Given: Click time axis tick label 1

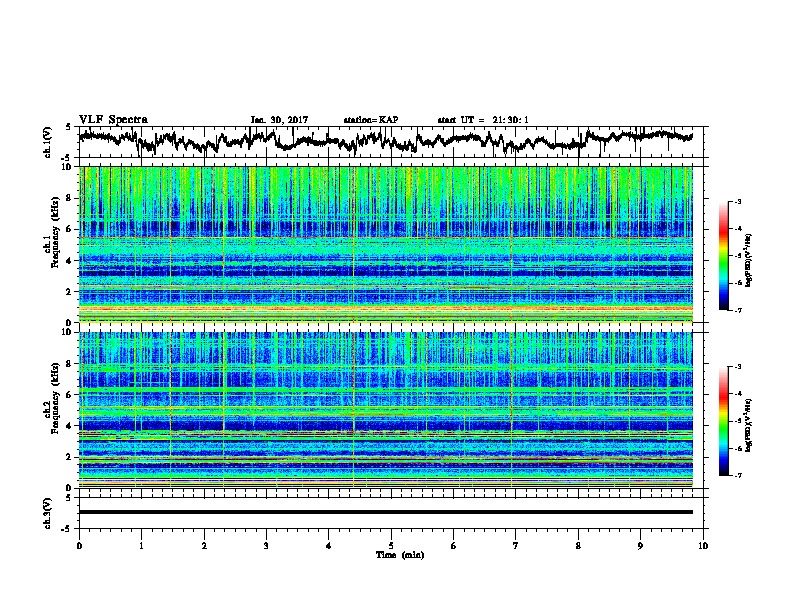Looking at the screenshot, I should (141, 545).
